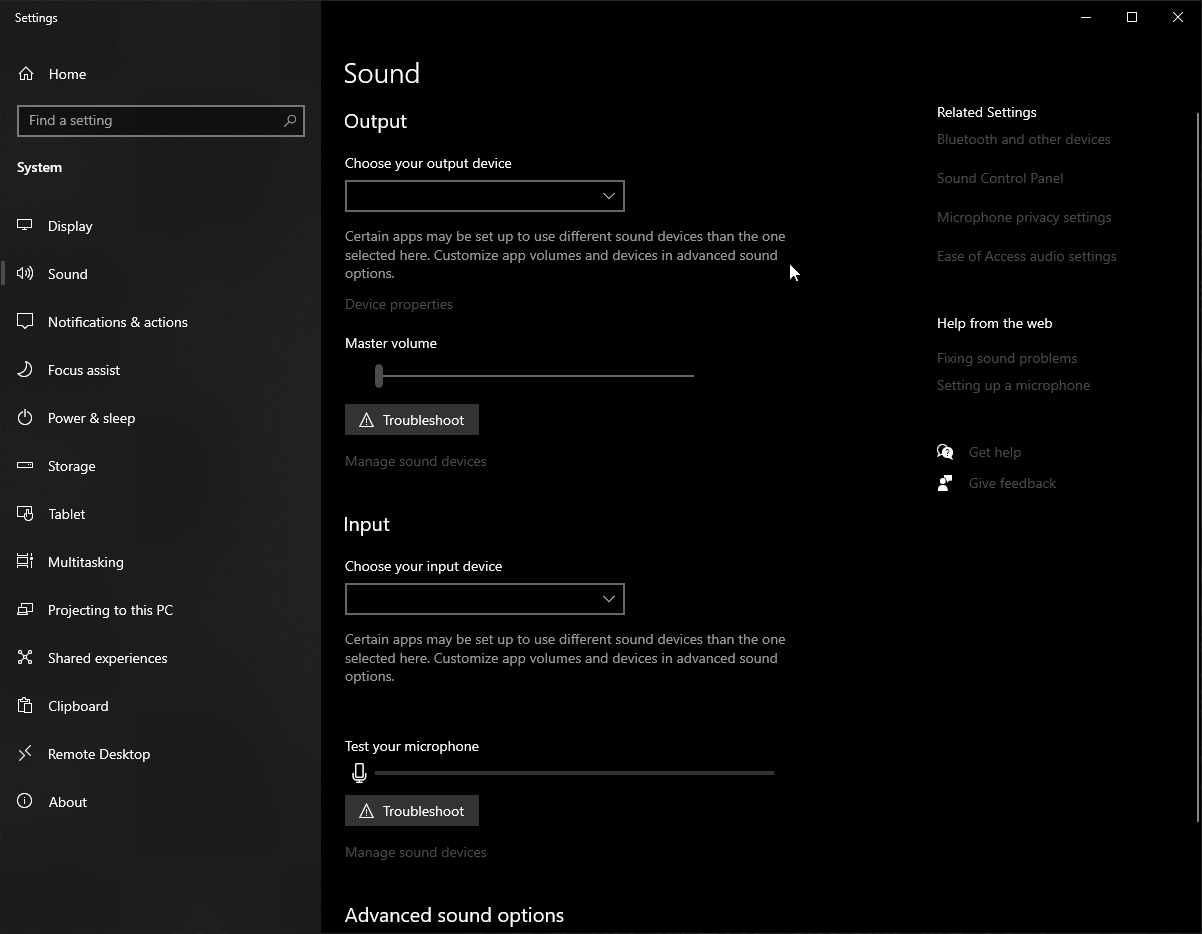The height and width of the screenshot is (934, 1202).
Task: Open the Sound Control Panel link
Action: [x=1000, y=178]
